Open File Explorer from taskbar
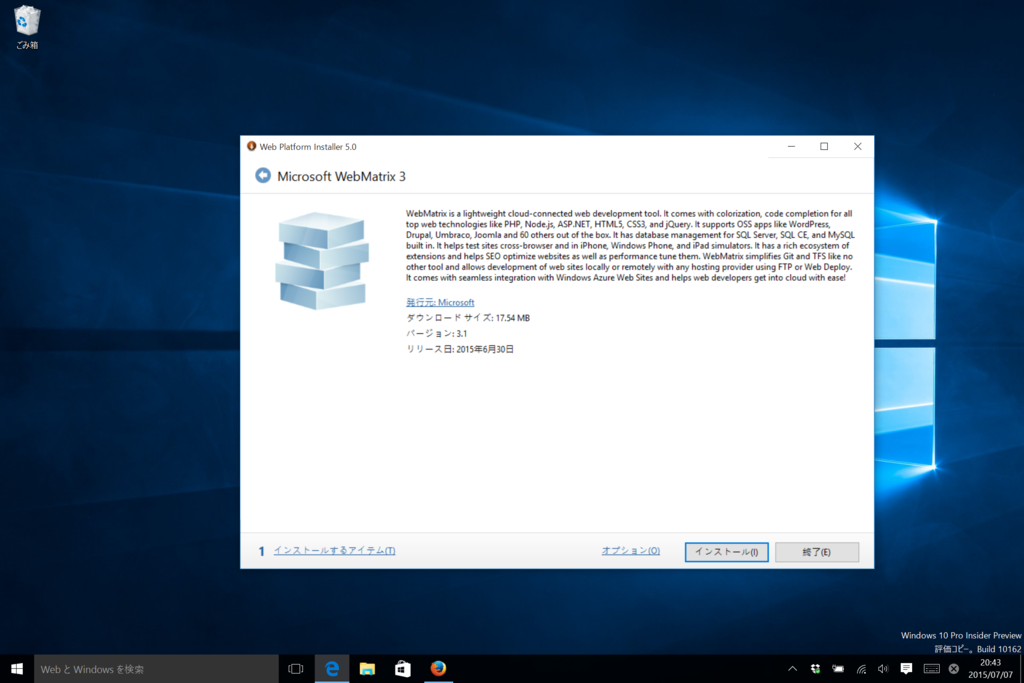Viewport: 1024px width, 683px height. click(x=367, y=669)
